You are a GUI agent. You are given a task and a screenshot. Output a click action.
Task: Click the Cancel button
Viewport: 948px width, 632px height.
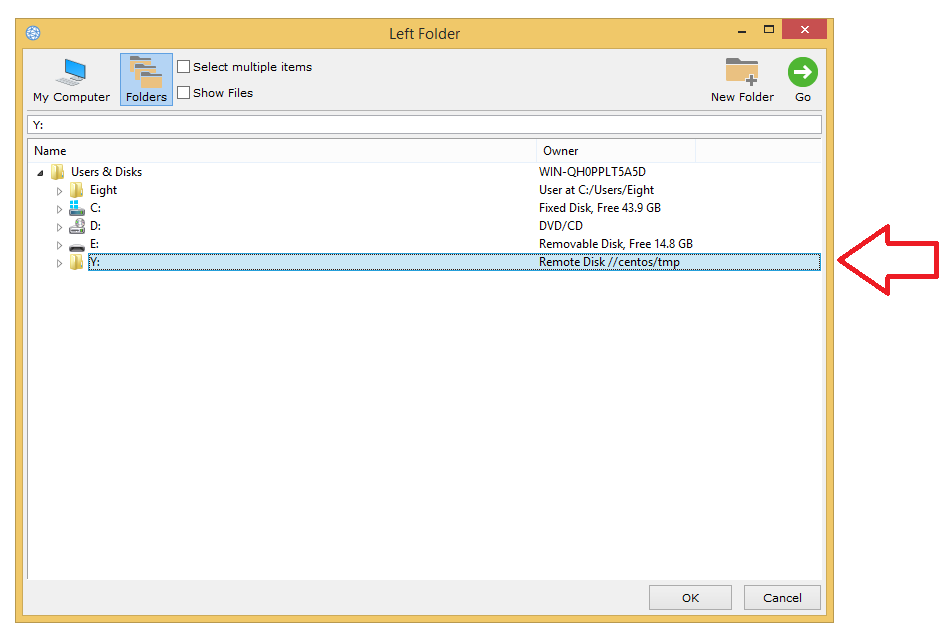click(x=782, y=598)
